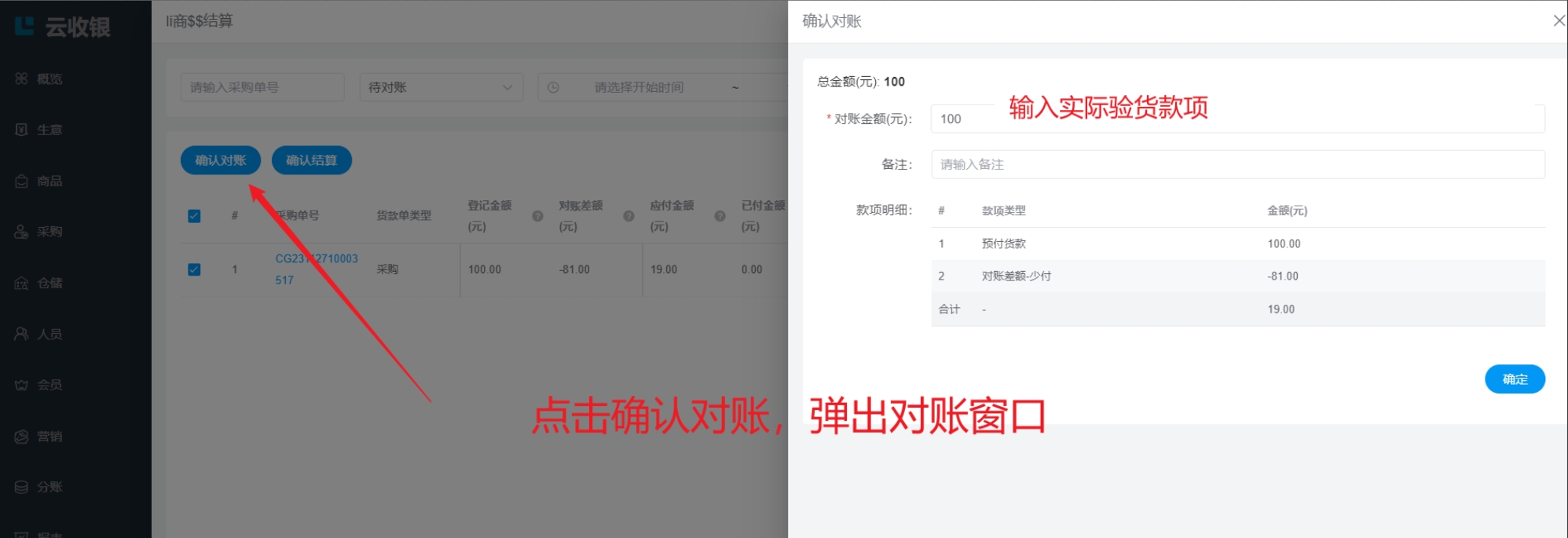Click the help icon beside 应付金额 column
The height and width of the screenshot is (538, 1568).
click(x=720, y=216)
